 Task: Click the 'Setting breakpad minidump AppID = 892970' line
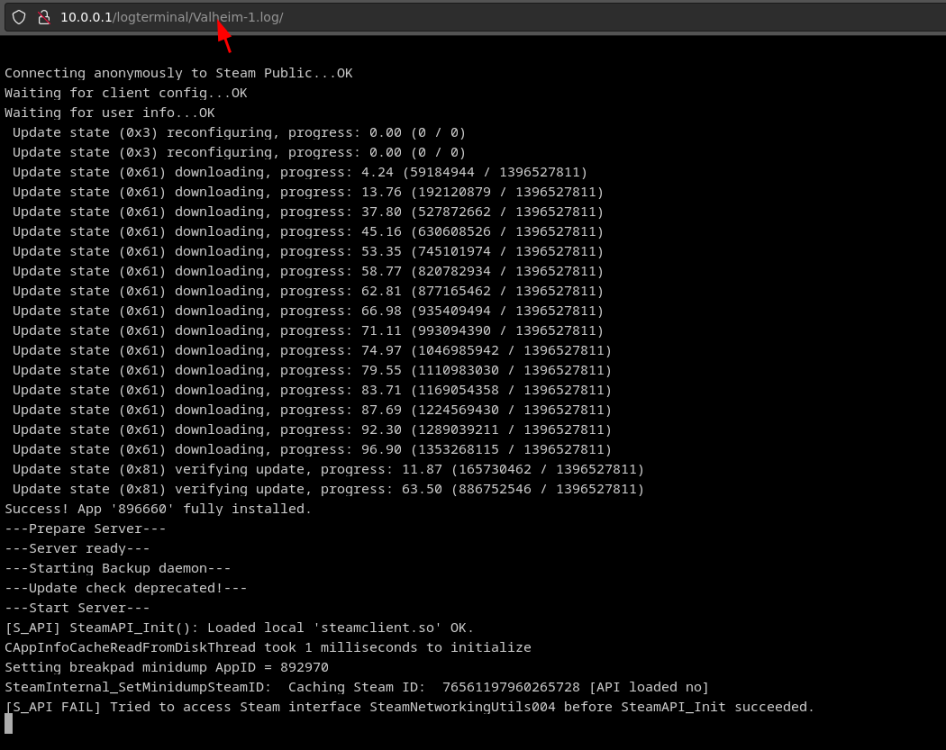(x=167, y=668)
